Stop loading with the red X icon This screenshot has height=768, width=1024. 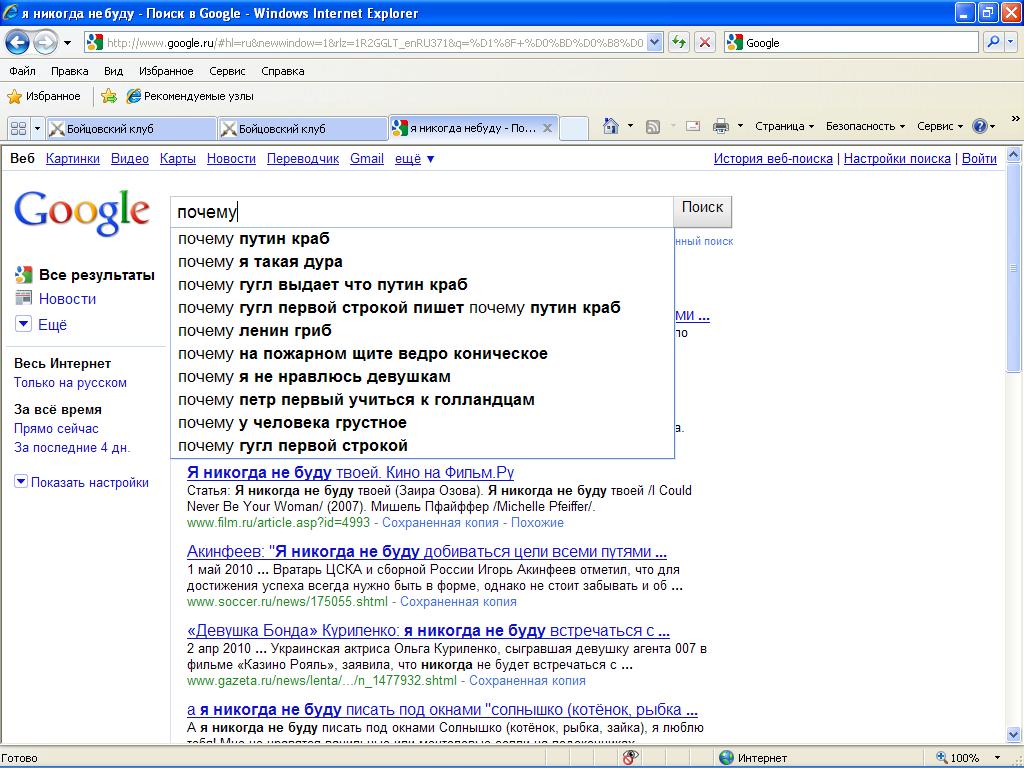pyautogui.click(x=705, y=43)
